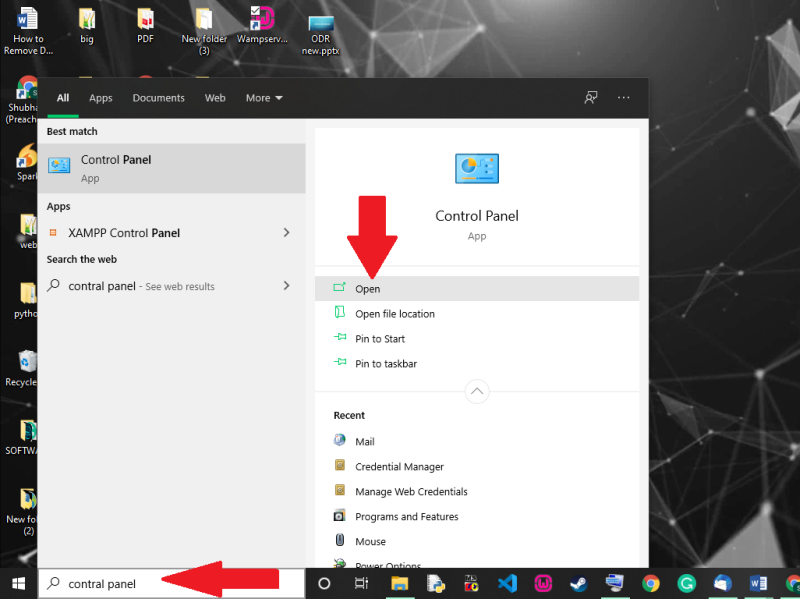
Task: Open the Control Panel best match result
Action: (171, 168)
